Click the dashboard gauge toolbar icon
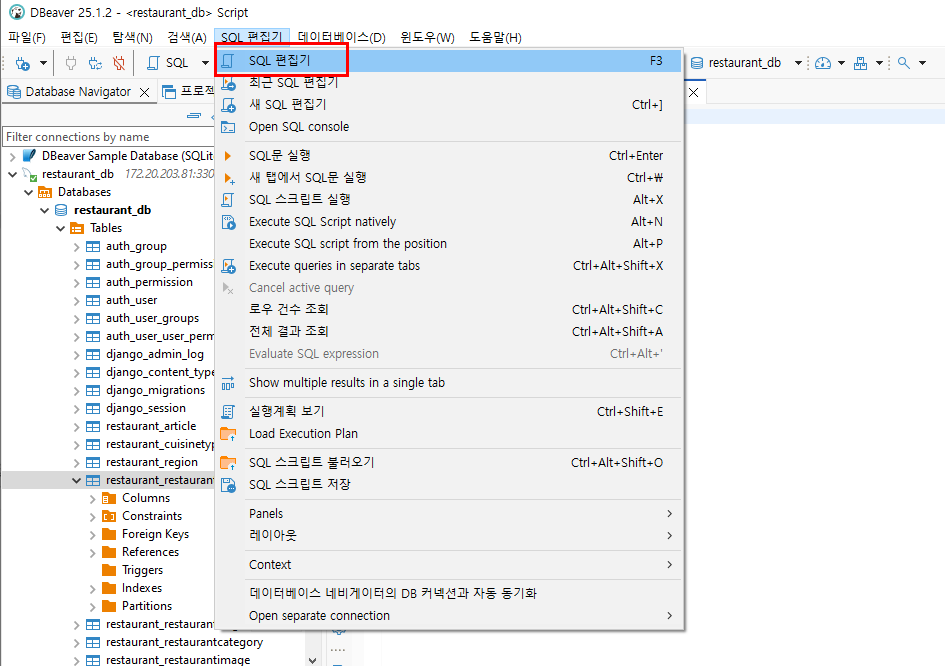Viewport: 945px width, 666px height. click(823, 63)
